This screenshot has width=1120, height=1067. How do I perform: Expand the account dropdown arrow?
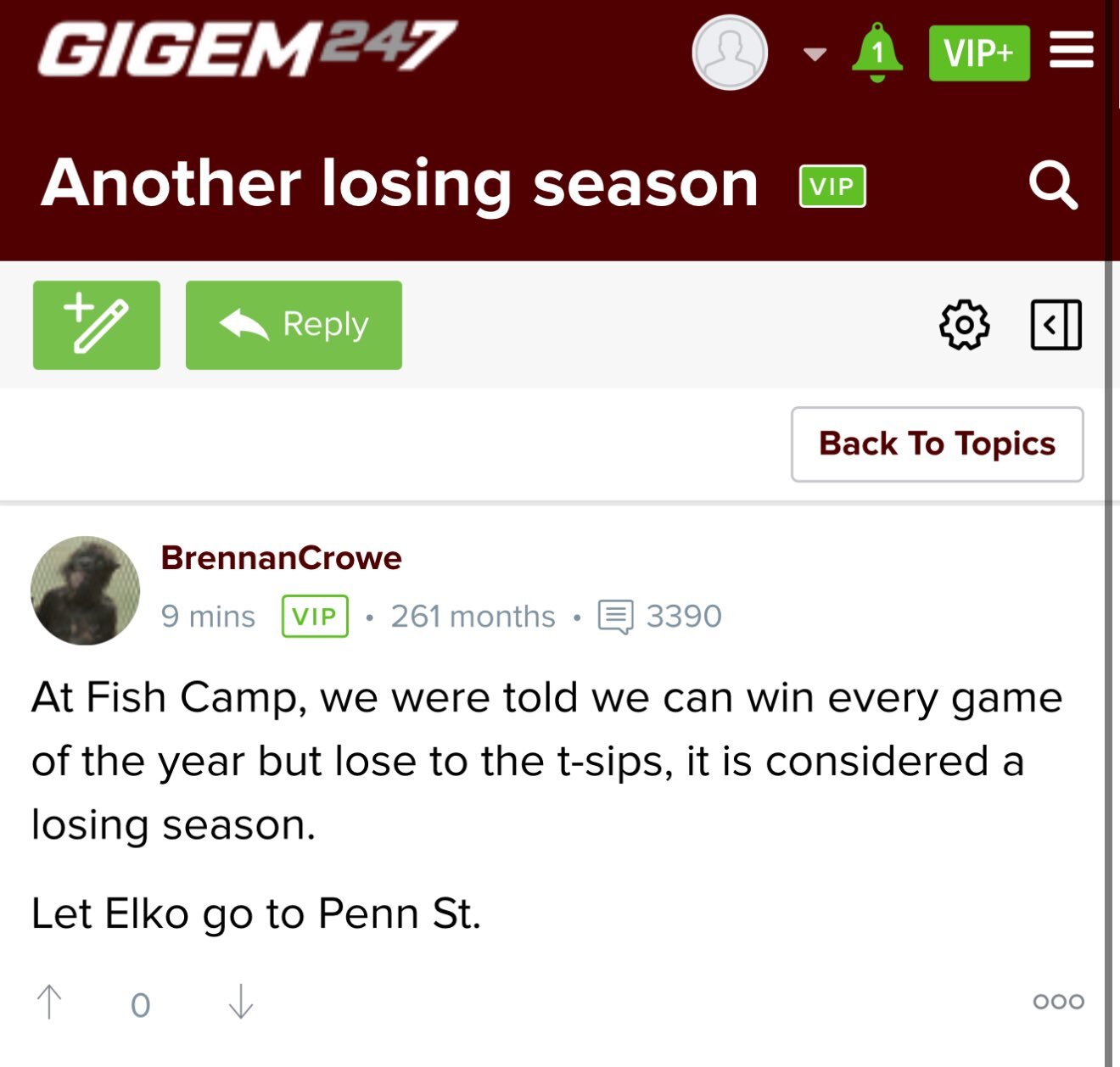click(x=815, y=54)
